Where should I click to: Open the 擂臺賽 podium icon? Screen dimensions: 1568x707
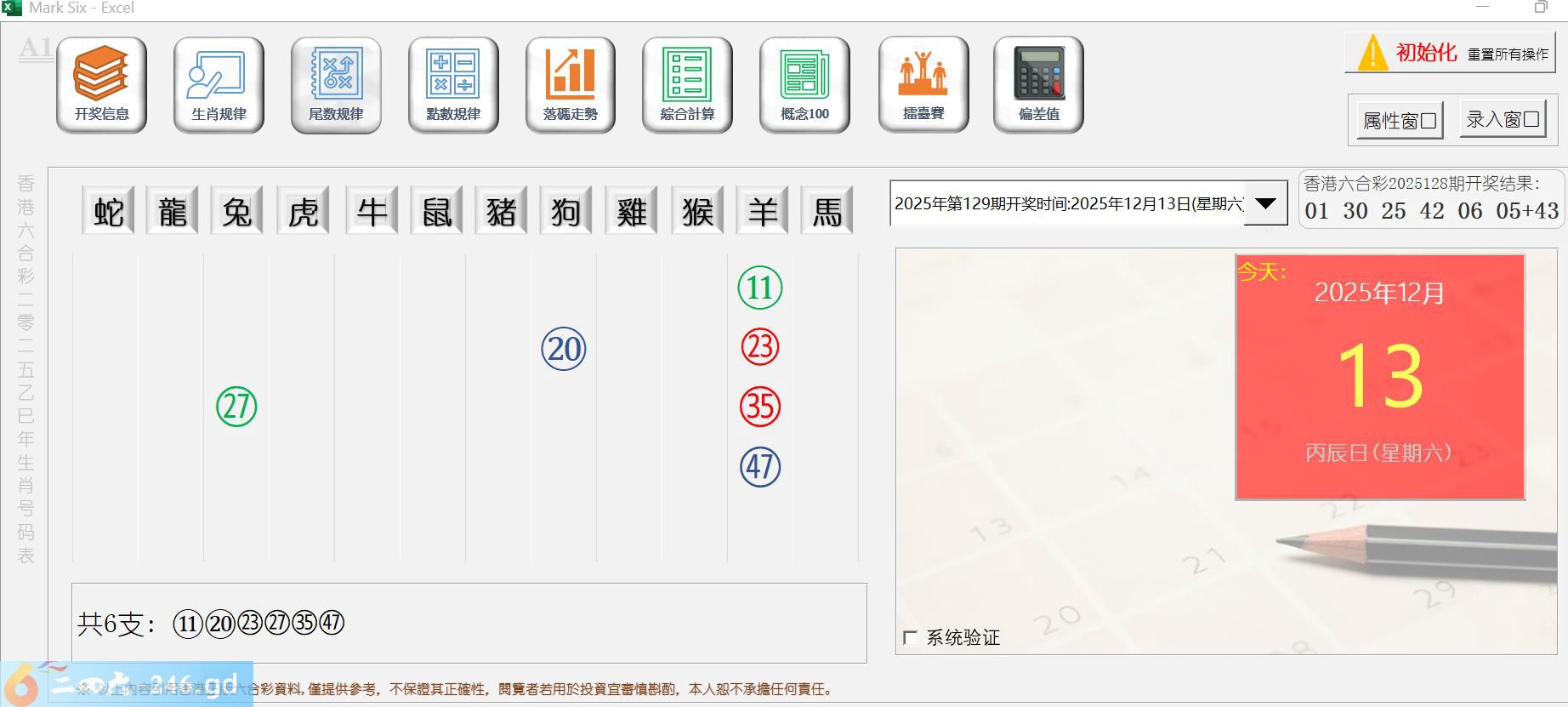[x=923, y=84]
